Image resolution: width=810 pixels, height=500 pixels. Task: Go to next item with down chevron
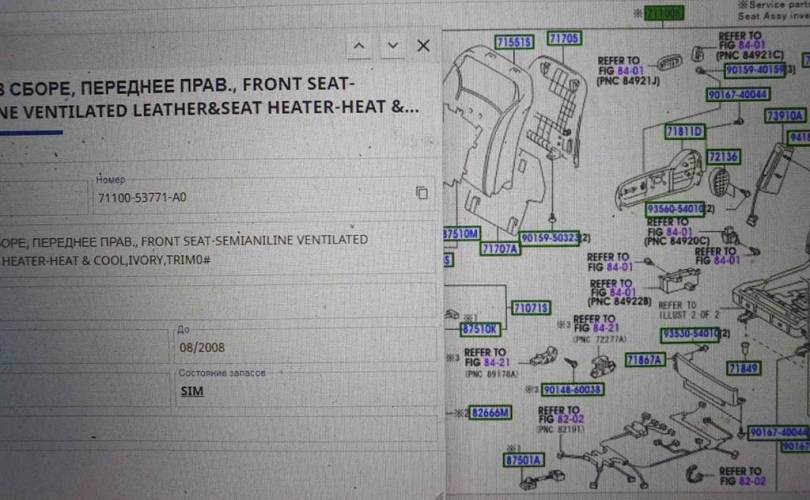coord(393,46)
